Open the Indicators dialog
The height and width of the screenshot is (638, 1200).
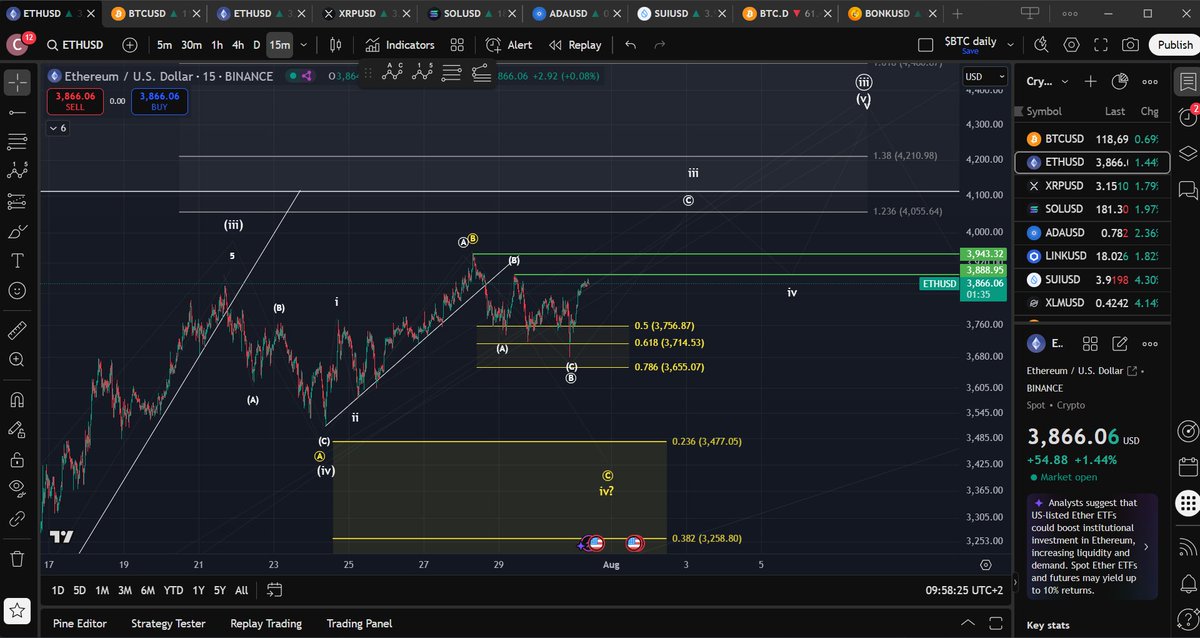[x=400, y=45]
